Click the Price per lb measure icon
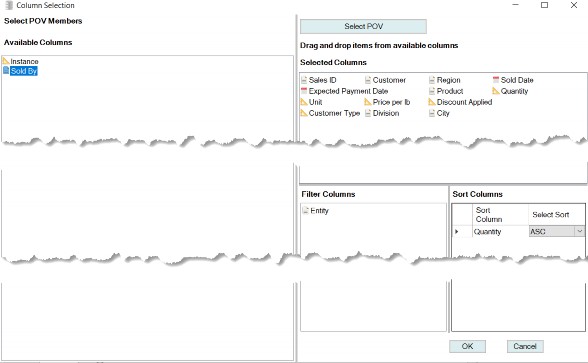This screenshot has width=588, height=363. 368,102
